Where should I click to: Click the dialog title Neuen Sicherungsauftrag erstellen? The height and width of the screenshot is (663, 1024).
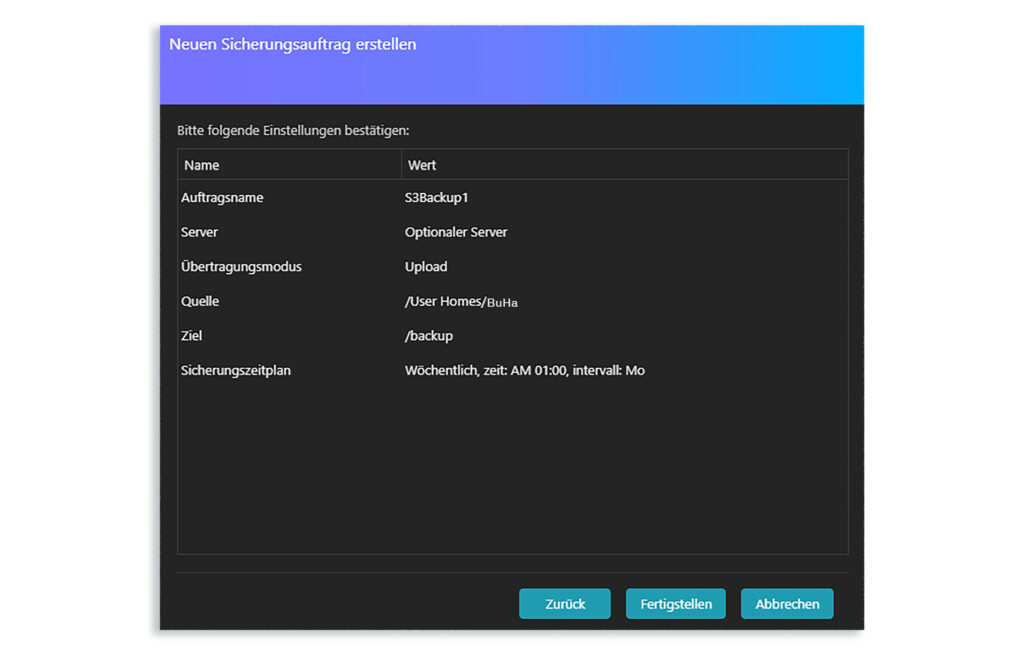point(292,45)
